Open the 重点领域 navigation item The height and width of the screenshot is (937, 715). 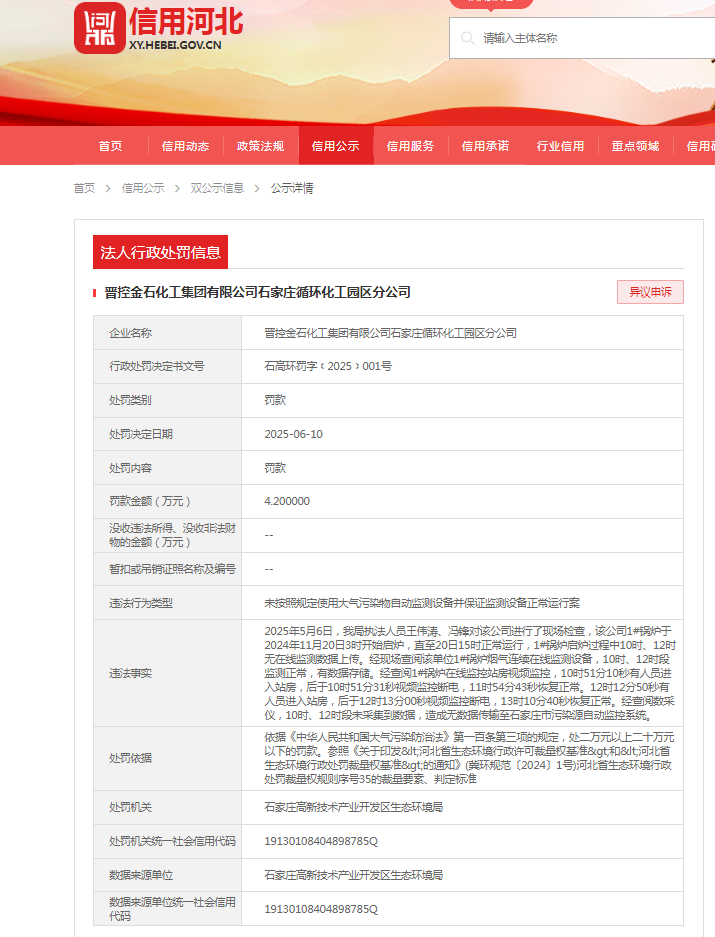635,146
